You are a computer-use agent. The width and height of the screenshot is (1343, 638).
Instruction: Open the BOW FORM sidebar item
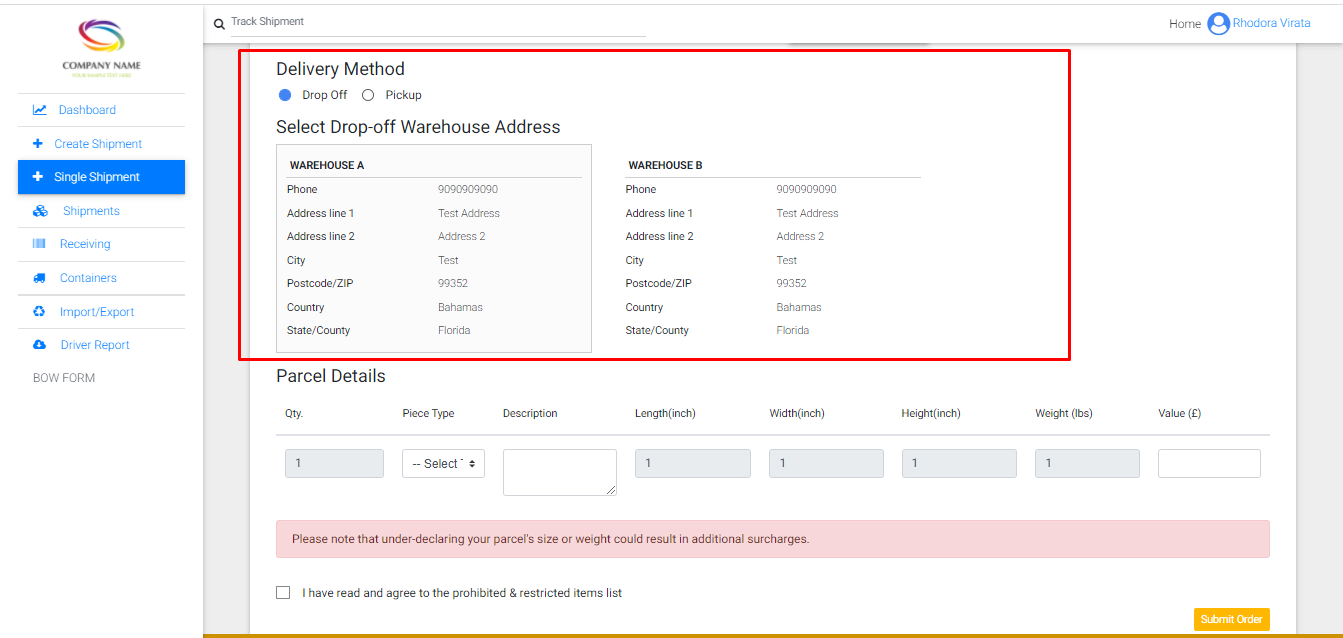64,378
